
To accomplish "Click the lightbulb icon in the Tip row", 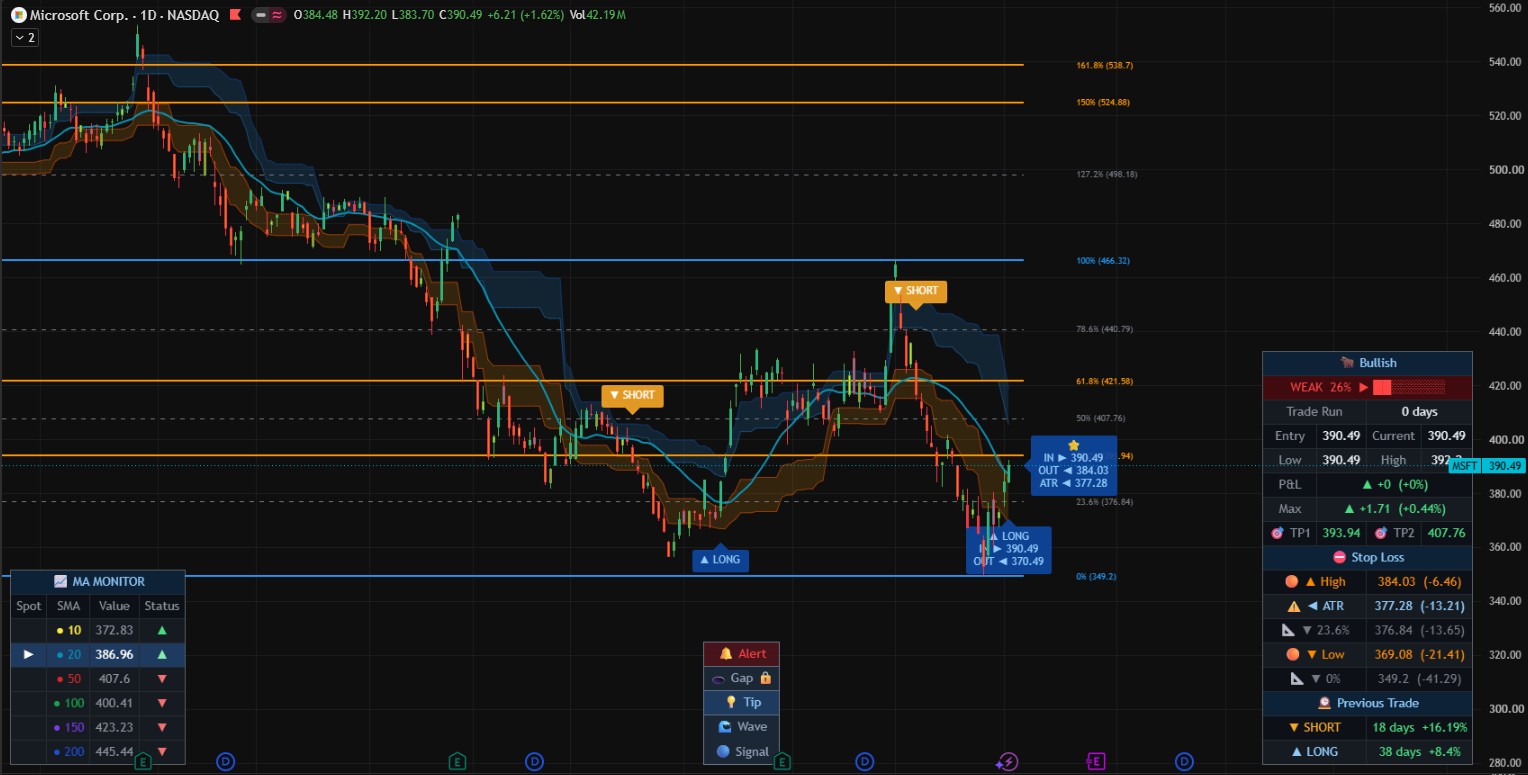I will 731,702.
